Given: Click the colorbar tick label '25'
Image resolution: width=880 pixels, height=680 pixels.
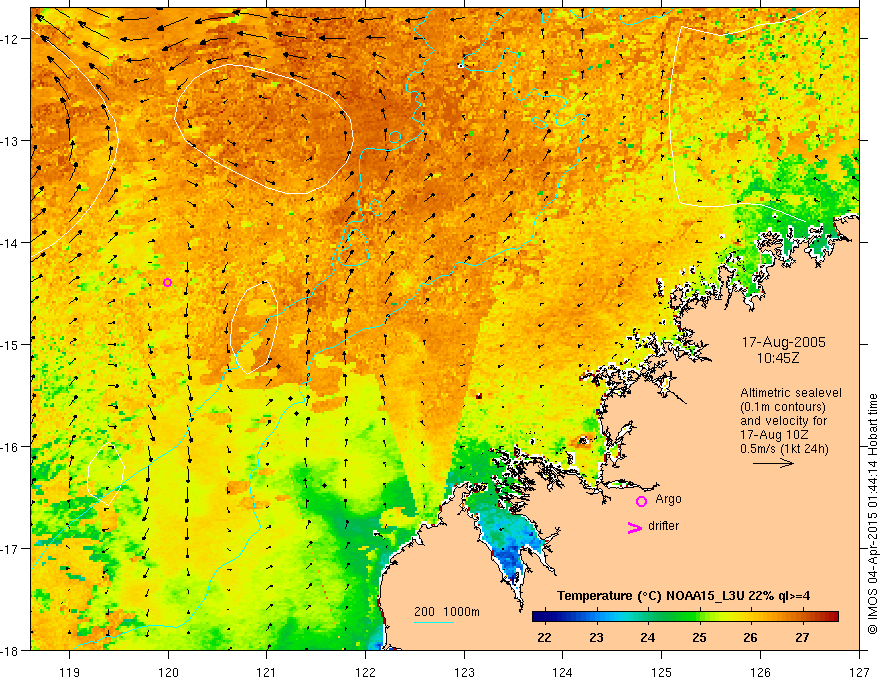Looking at the screenshot, I should (699, 637).
